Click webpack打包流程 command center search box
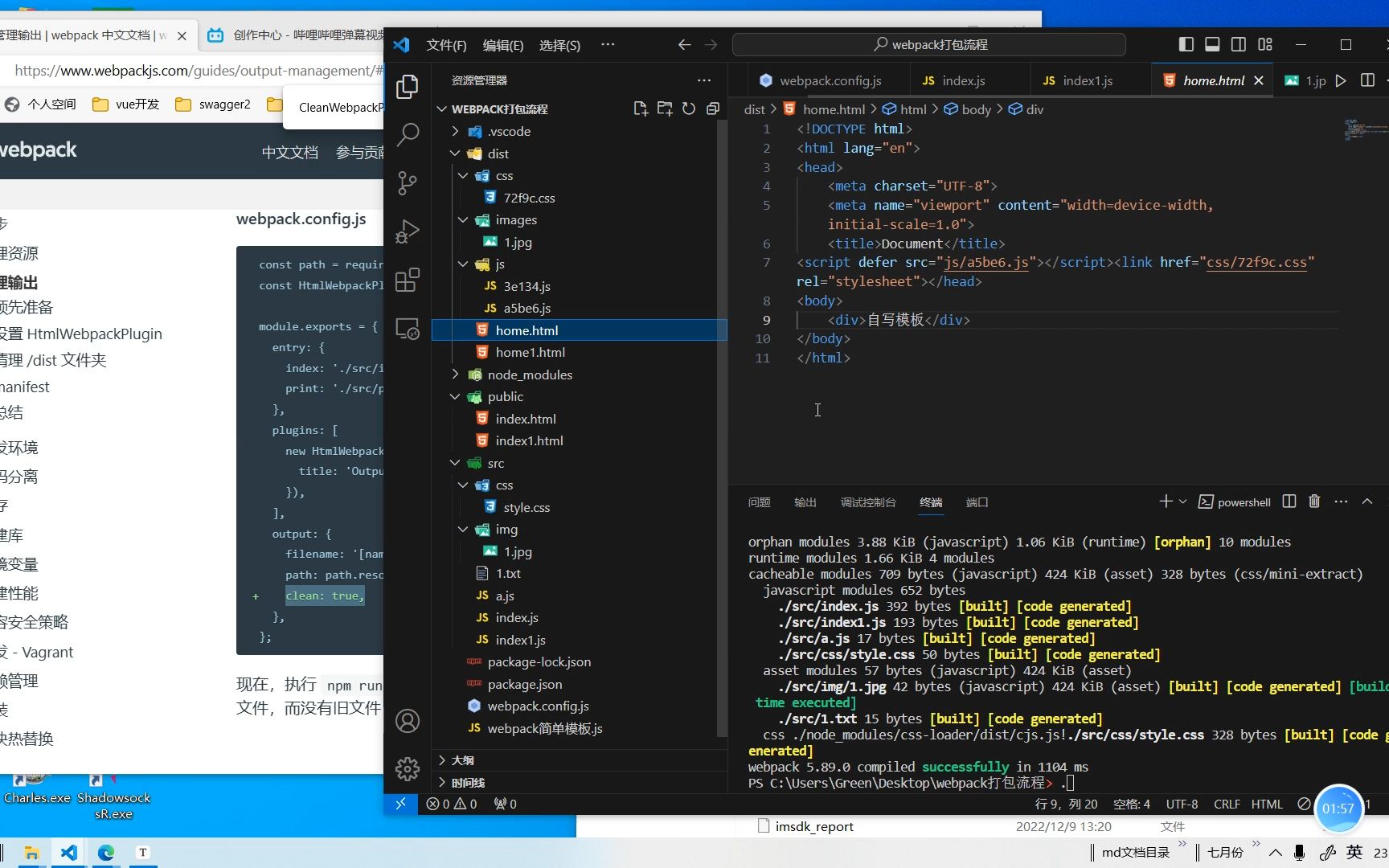Screen dimensions: 1389x868 tap(929, 45)
